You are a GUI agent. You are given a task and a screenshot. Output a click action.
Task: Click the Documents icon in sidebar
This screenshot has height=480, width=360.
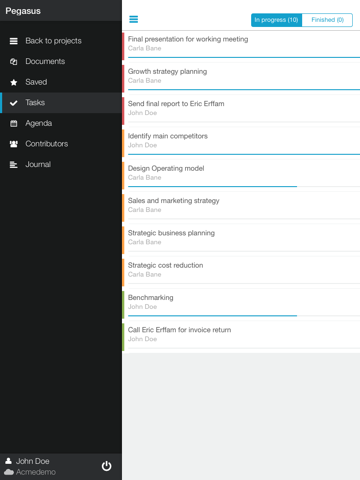pos(14,62)
